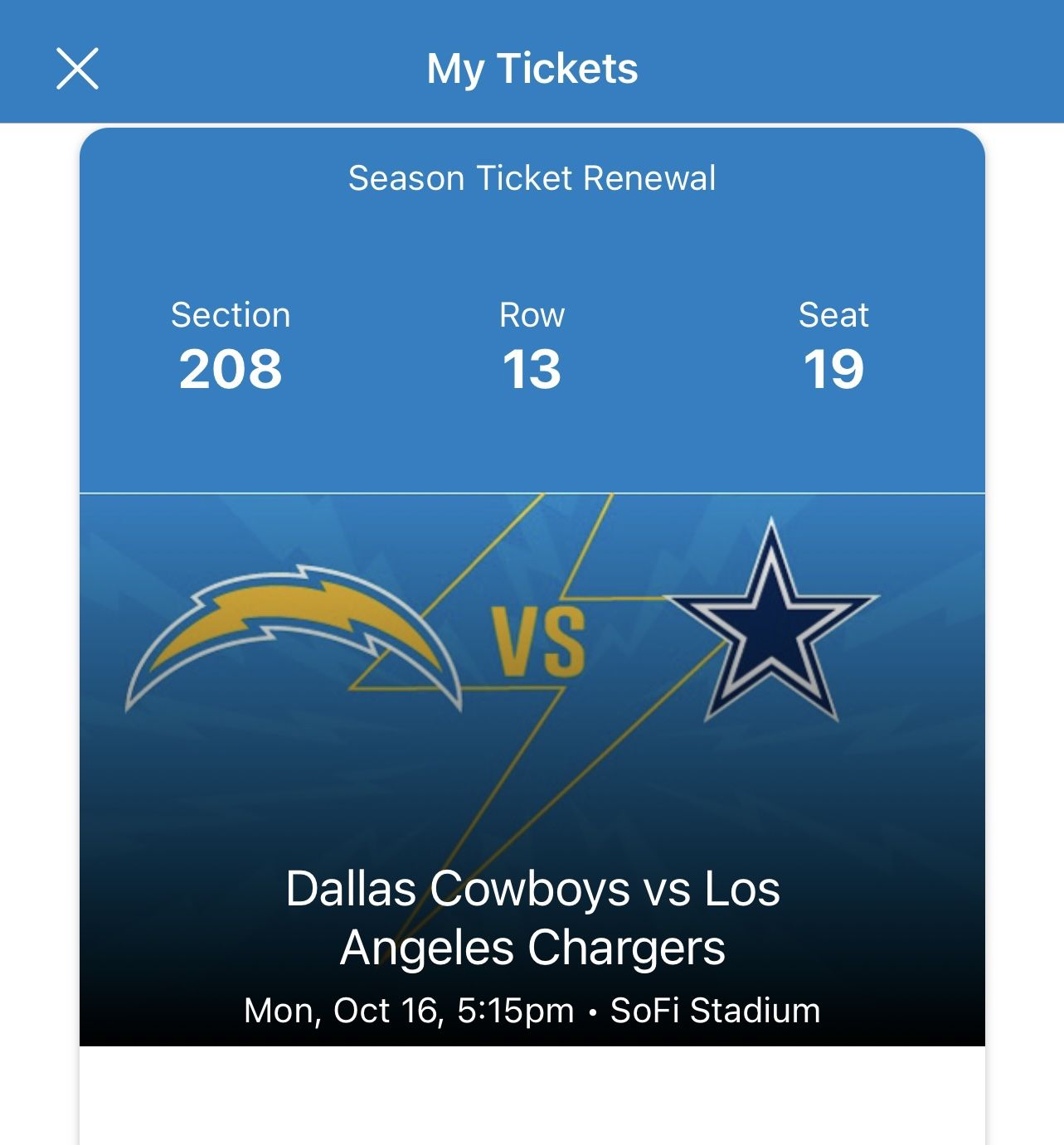The width and height of the screenshot is (1064, 1145).
Task: Tap the white area below the ticket image
Action: [532, 1094]
